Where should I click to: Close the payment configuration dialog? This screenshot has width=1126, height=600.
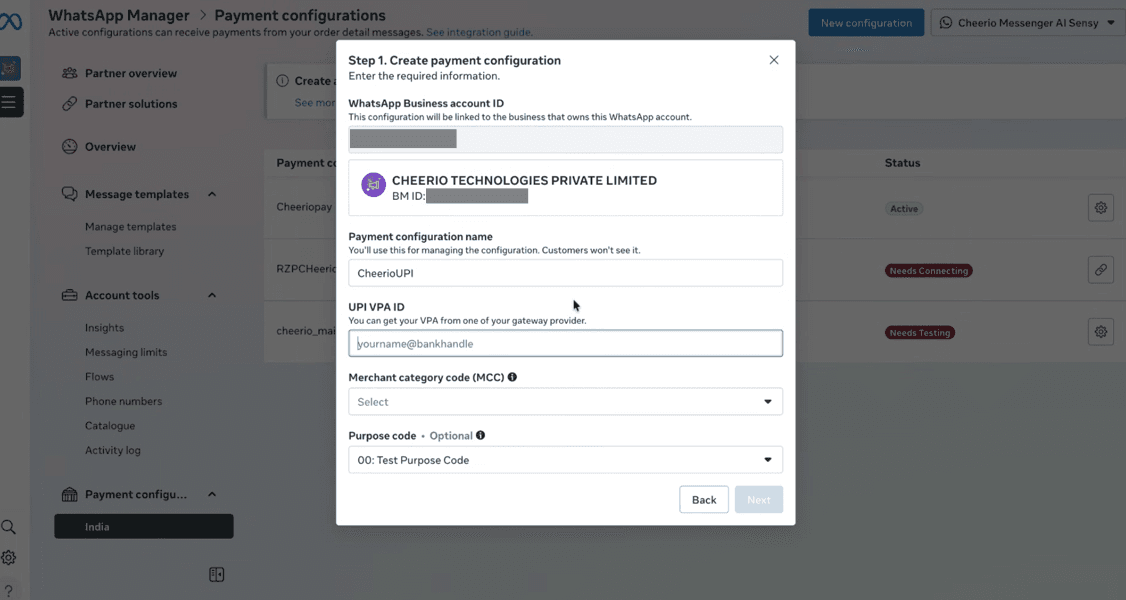[x=773, y=60]
